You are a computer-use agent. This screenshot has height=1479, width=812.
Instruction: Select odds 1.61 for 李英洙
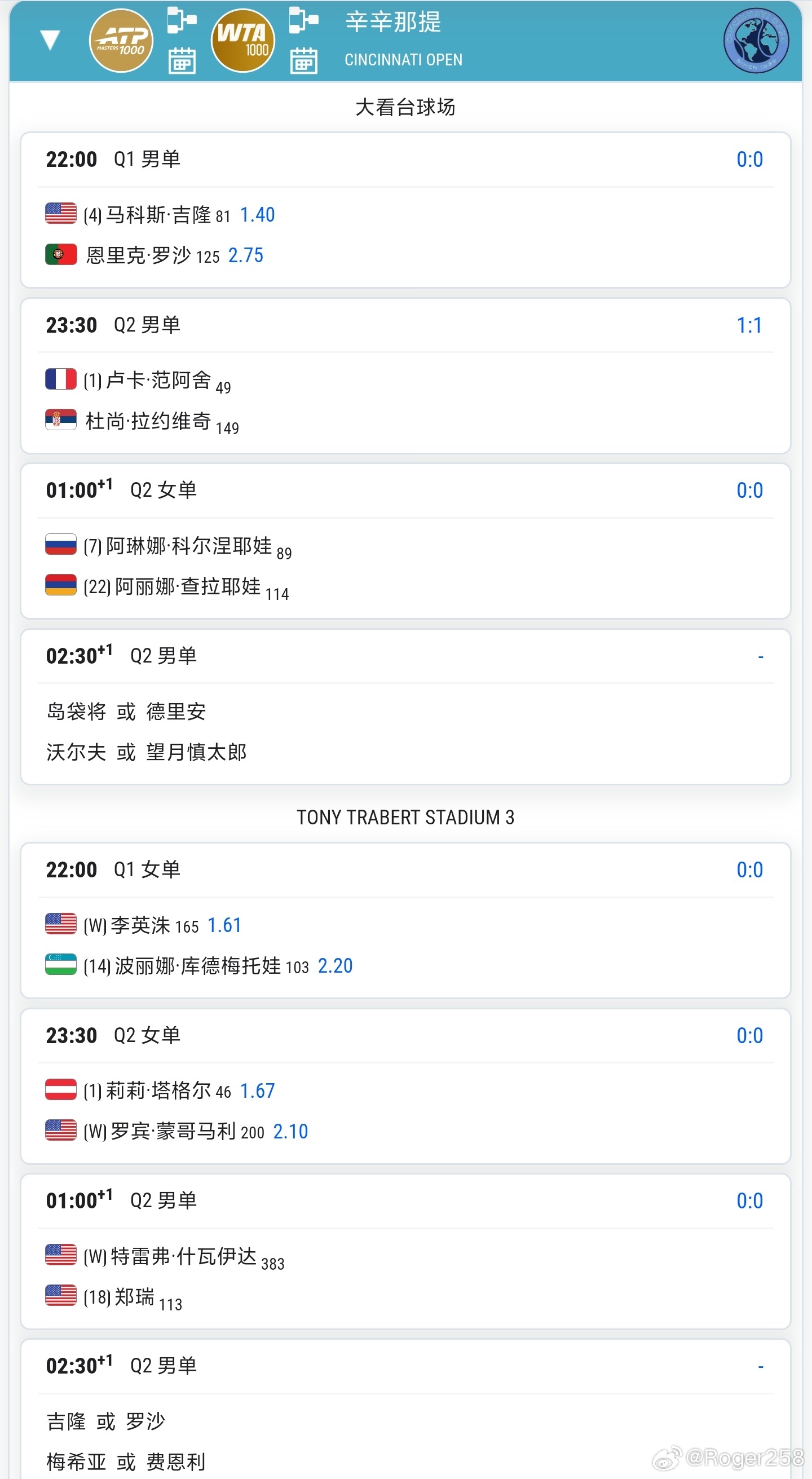pos(224,925)
